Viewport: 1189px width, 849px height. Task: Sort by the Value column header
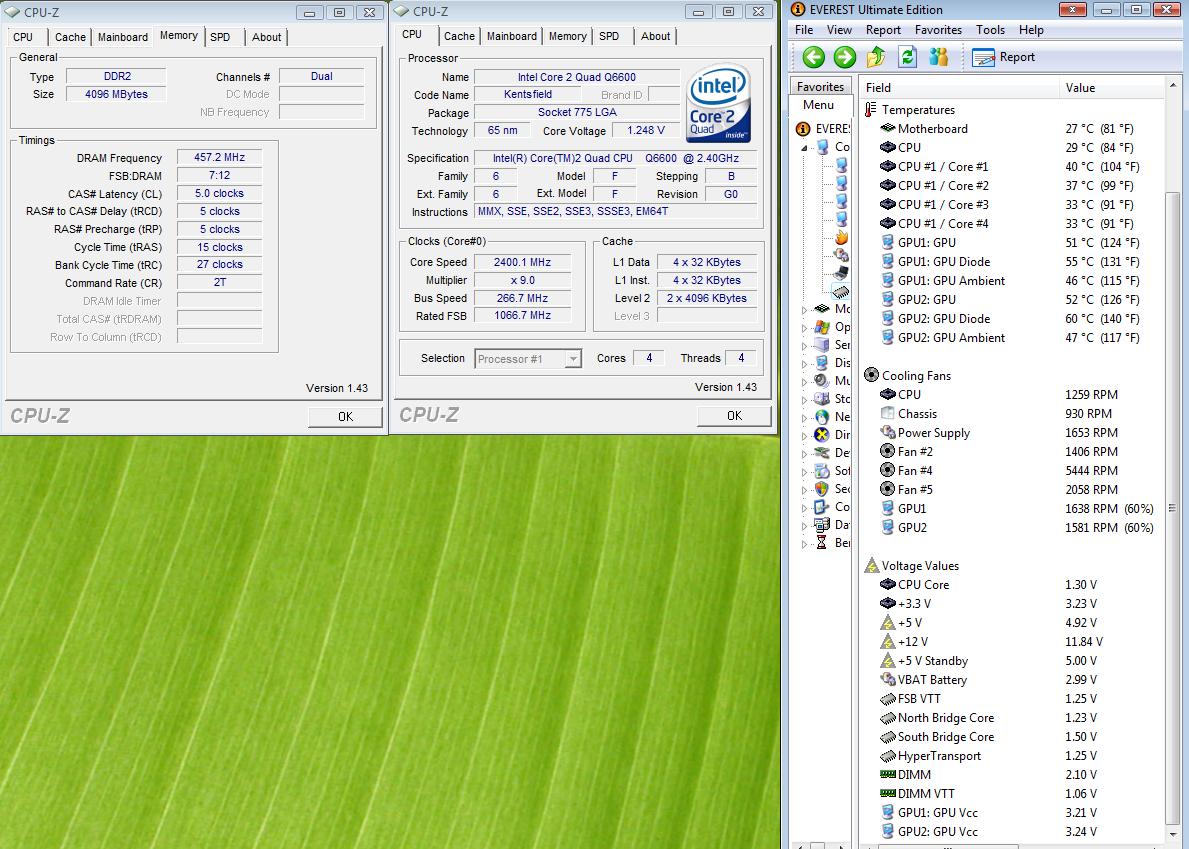[x=1111, y=88]
